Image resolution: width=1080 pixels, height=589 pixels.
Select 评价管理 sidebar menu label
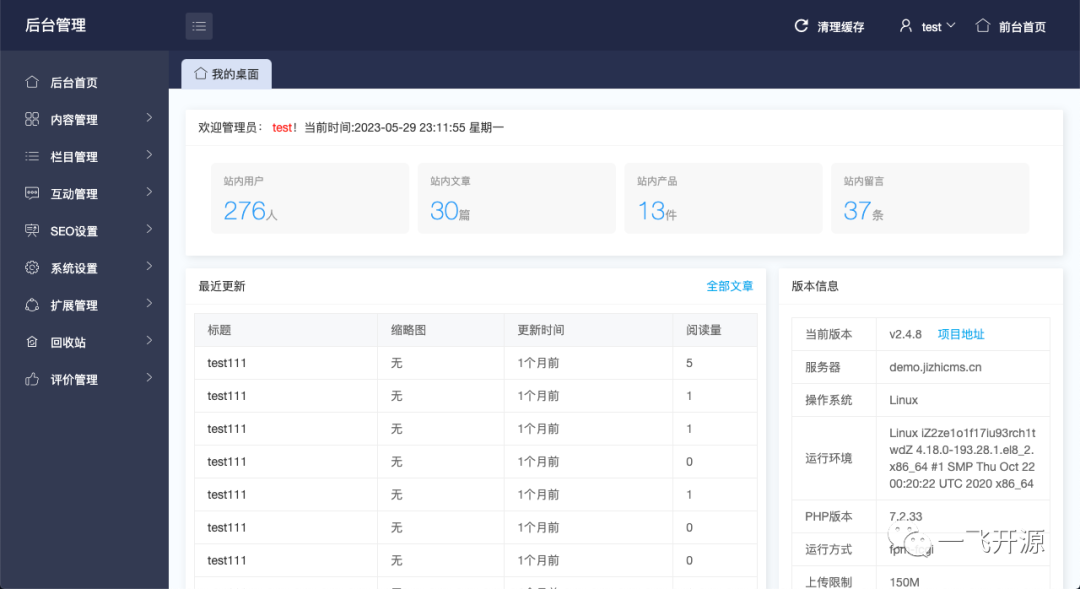[x=74, y=380]
